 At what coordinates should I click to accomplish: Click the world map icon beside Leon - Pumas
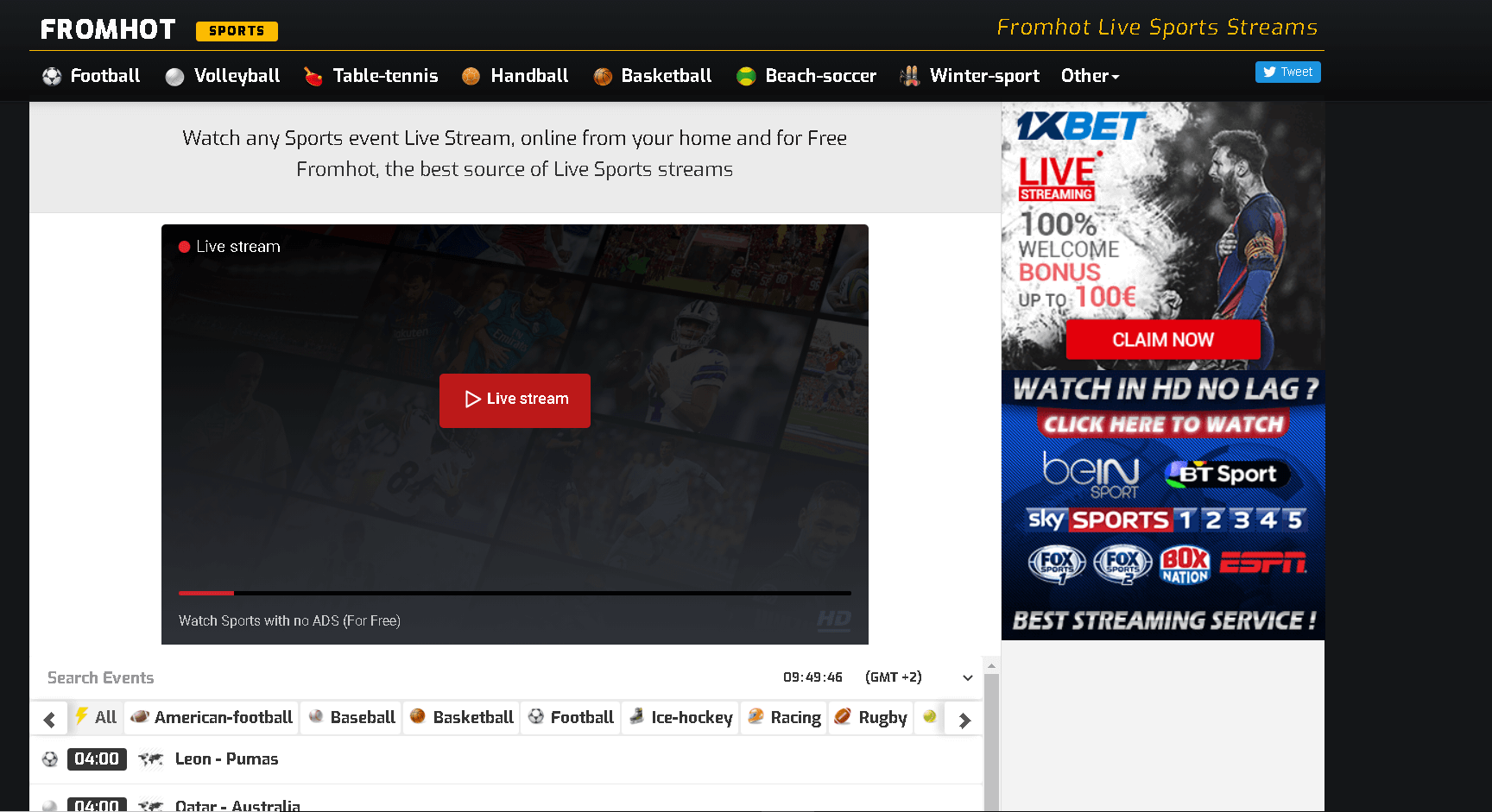(x=151, y=759)
